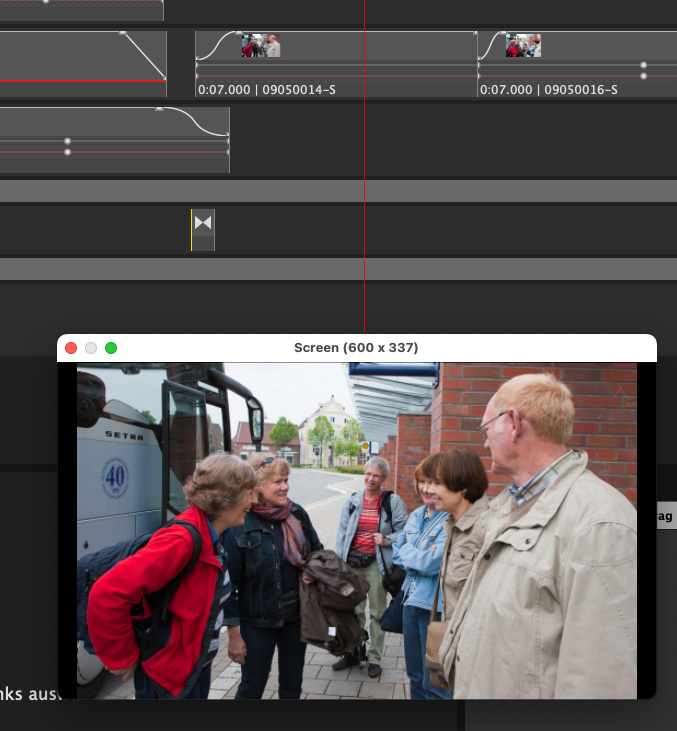Click the "Screen (600 x 337)" title bar

356,348
